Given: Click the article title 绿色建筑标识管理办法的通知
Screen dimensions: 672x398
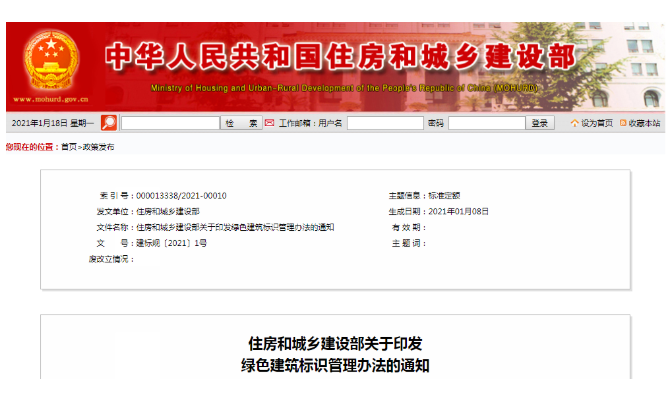Looking at the screenshot, I should pos(335,365).
